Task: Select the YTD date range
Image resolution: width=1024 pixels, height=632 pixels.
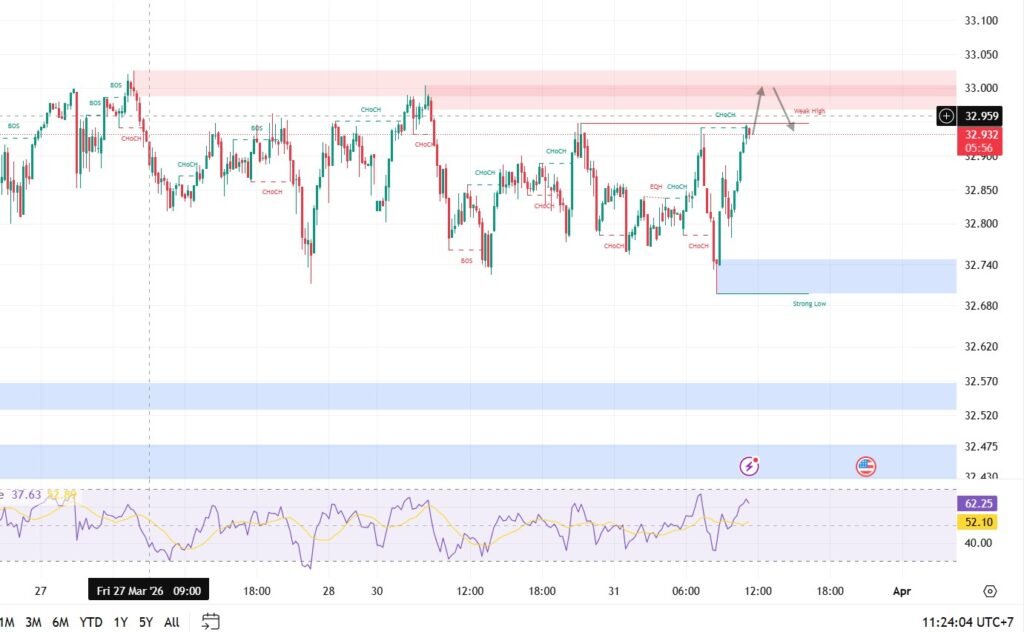Action: point(92,622)
